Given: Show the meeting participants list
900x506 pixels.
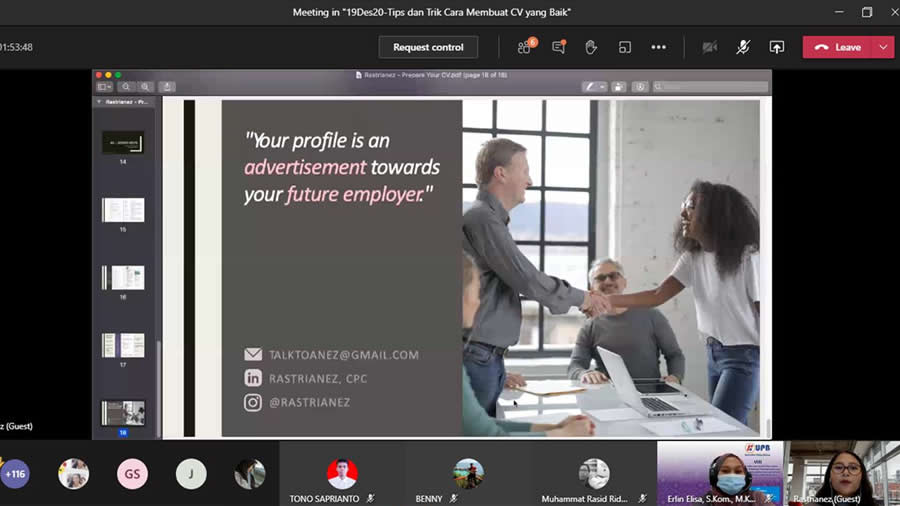Looking at the screenshot, I should tap(525, 47).
